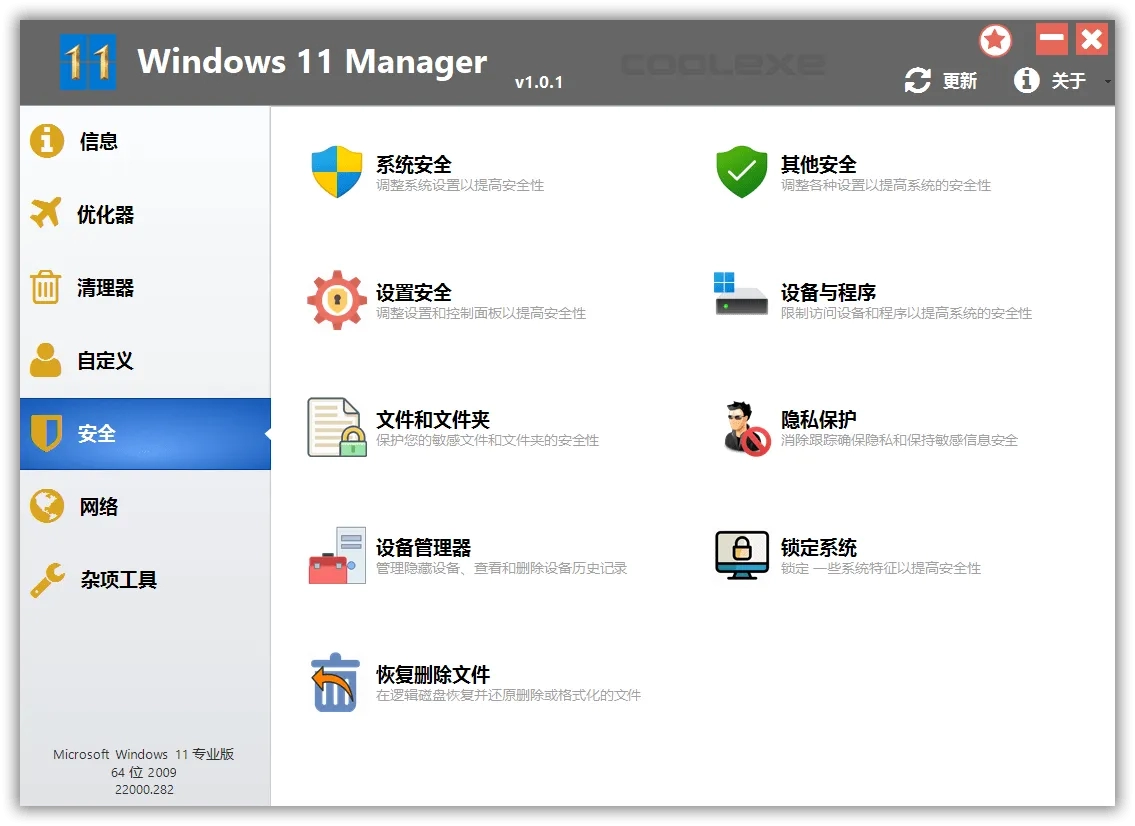Click the 隐私保护 spy icon

746,429
